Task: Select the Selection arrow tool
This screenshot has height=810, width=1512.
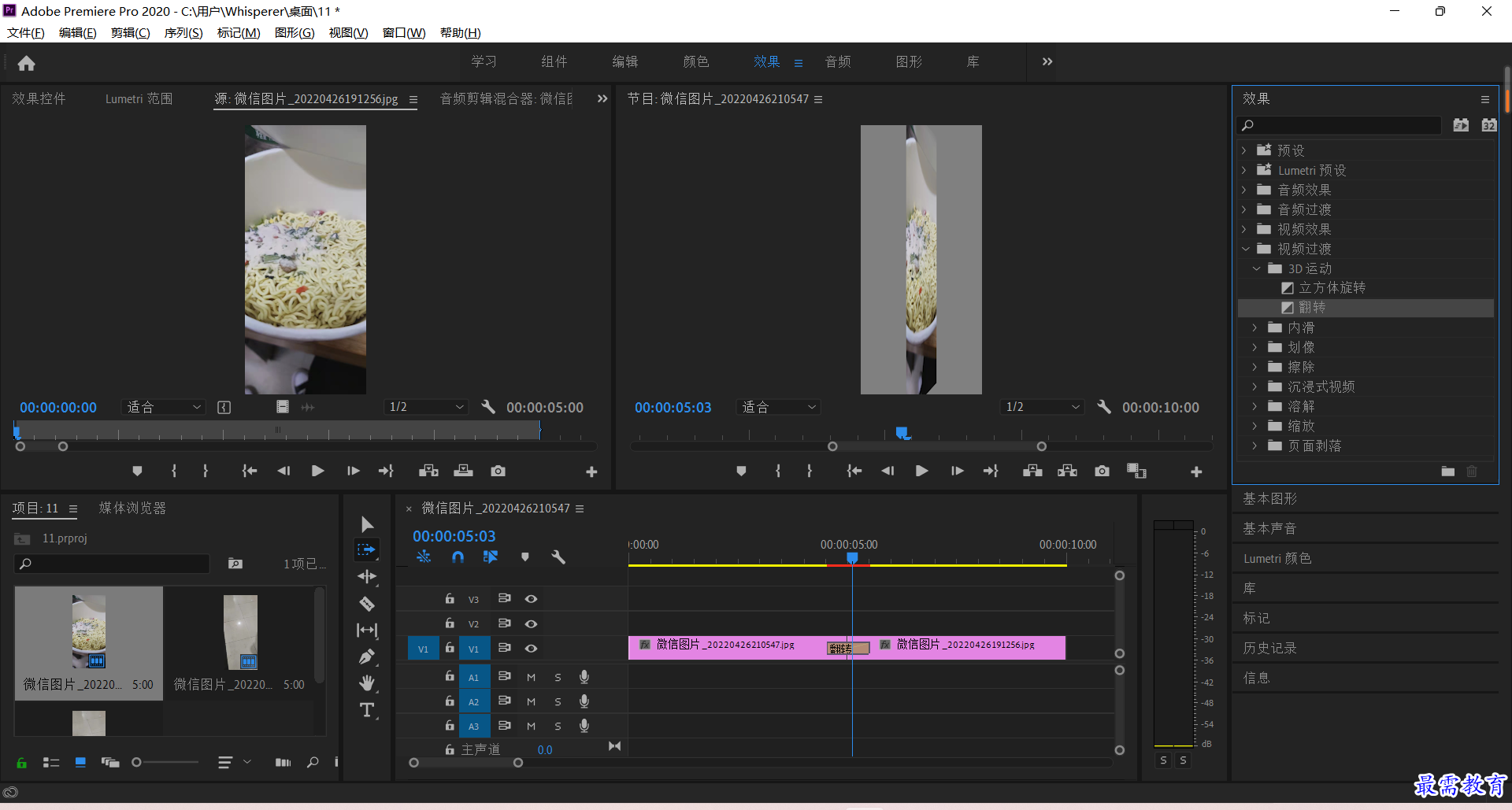Action: coord(367,524)
